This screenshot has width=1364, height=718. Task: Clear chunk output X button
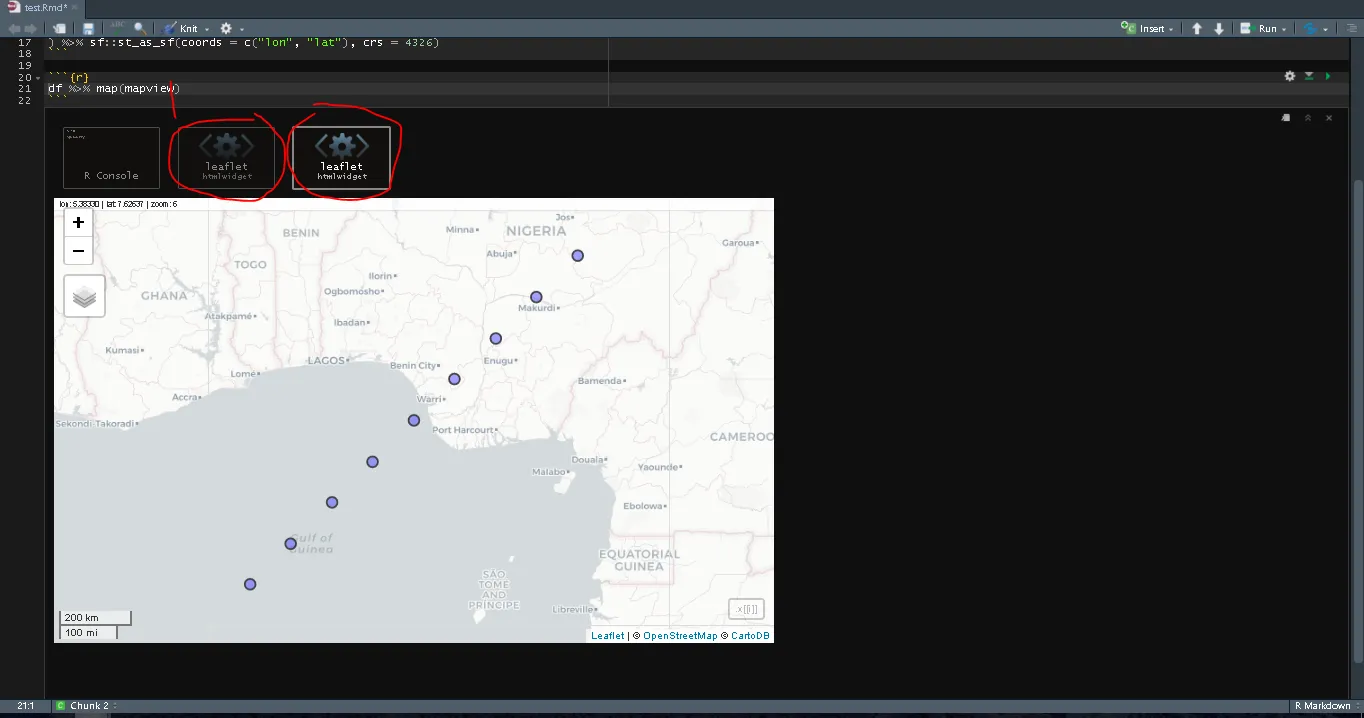(x=1329, y=118)
